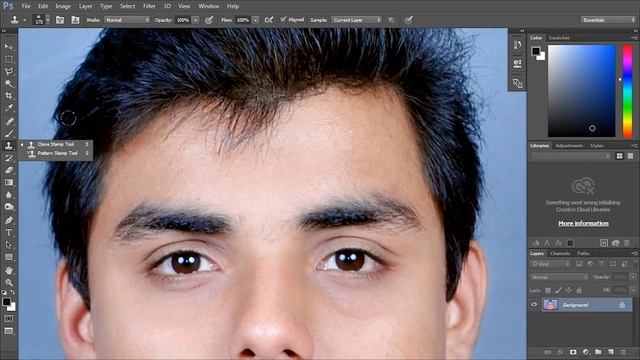Screen dimensions: 640x360
Task: Hide the Background layer visibility eye
Action: (x=534, y=304)
